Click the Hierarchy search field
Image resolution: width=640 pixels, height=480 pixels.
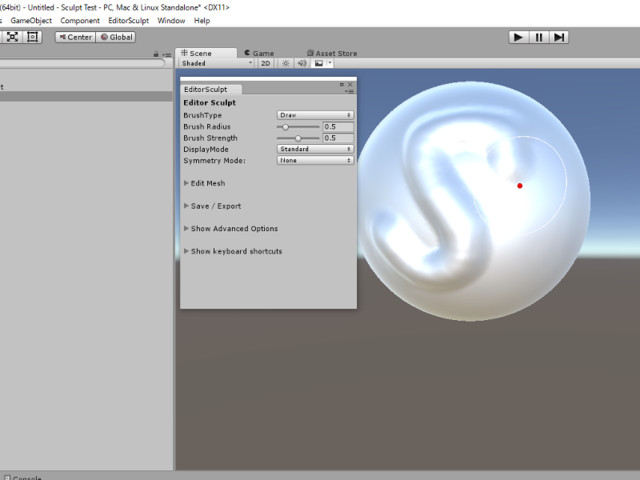pyautogui.click(x=82, y=63)
